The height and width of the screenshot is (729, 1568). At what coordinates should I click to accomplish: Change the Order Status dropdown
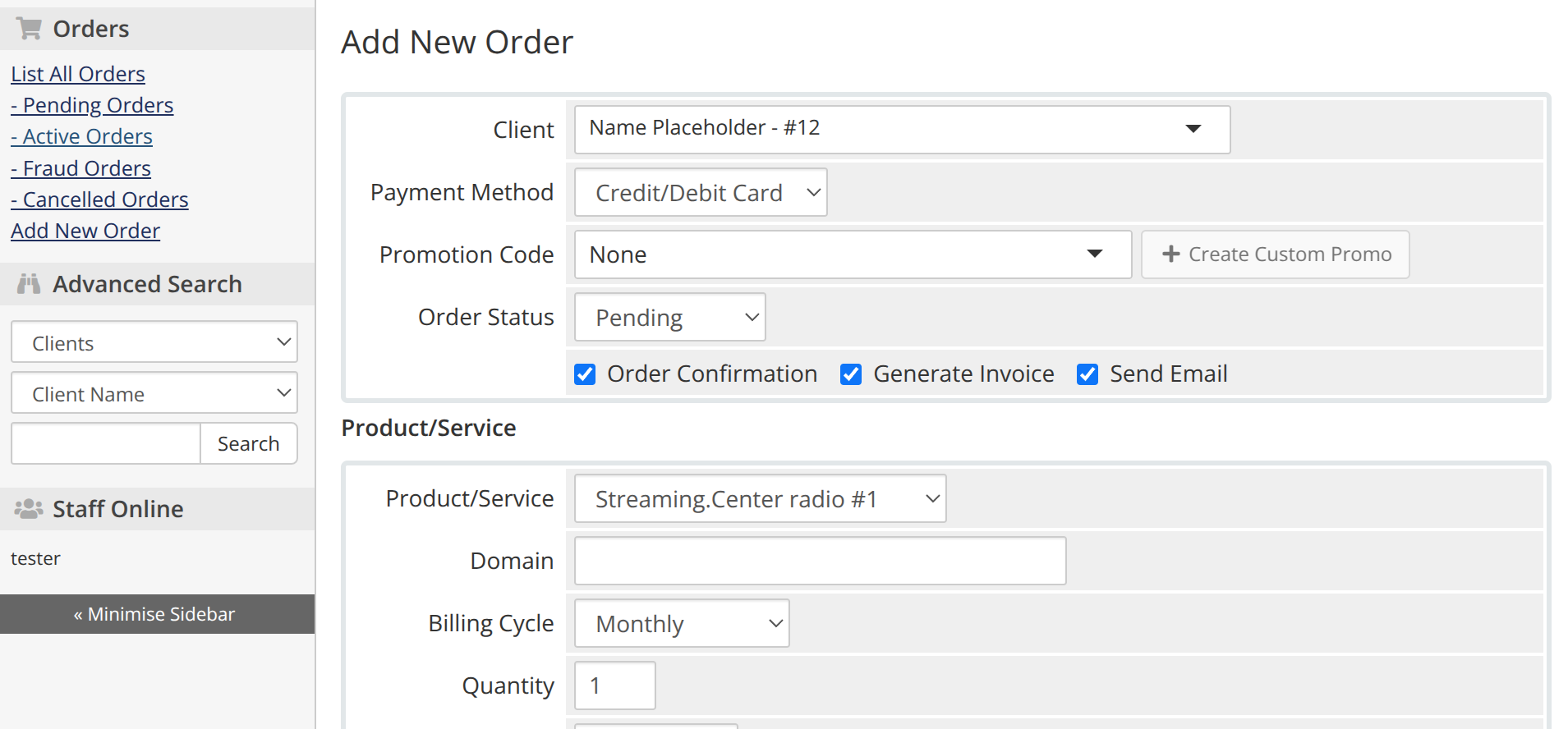pyautogui.click(x=669, y=317)
